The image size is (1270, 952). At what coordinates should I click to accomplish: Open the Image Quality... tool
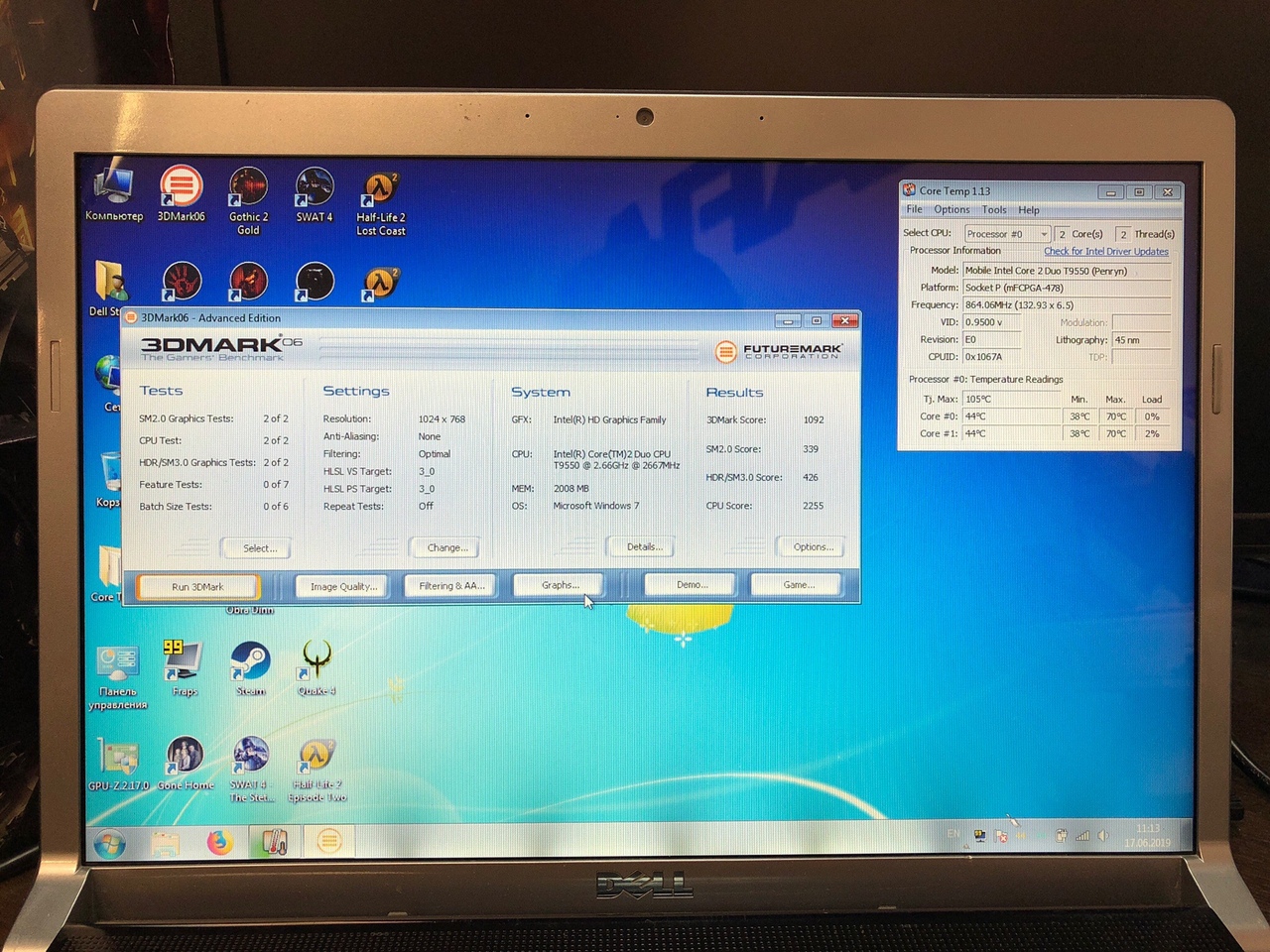tap(343, 586)
